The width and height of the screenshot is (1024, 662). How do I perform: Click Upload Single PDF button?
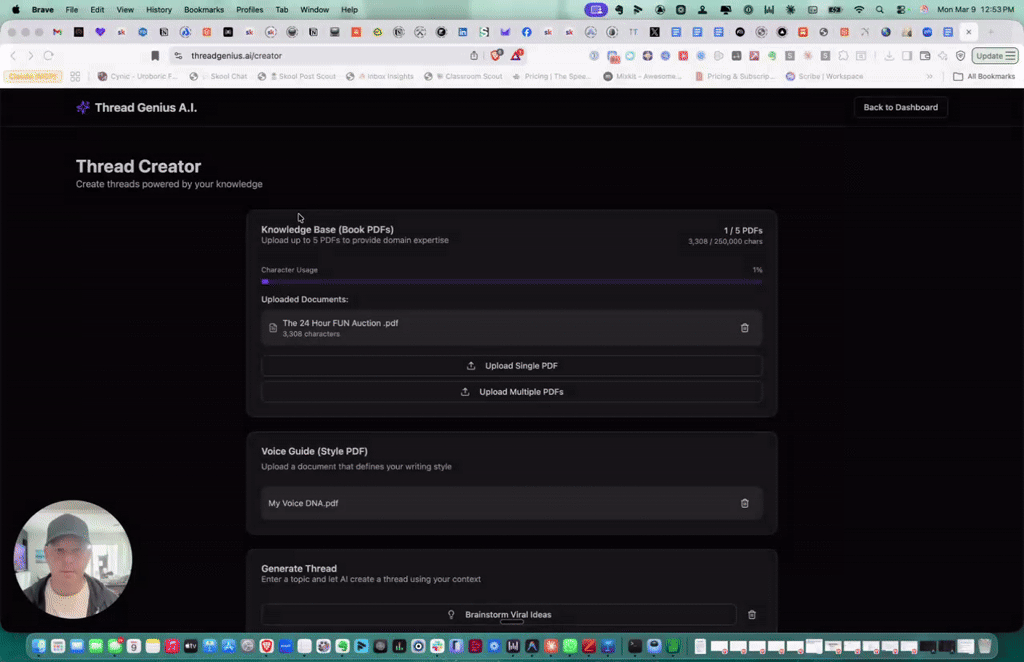pos(511,366)
